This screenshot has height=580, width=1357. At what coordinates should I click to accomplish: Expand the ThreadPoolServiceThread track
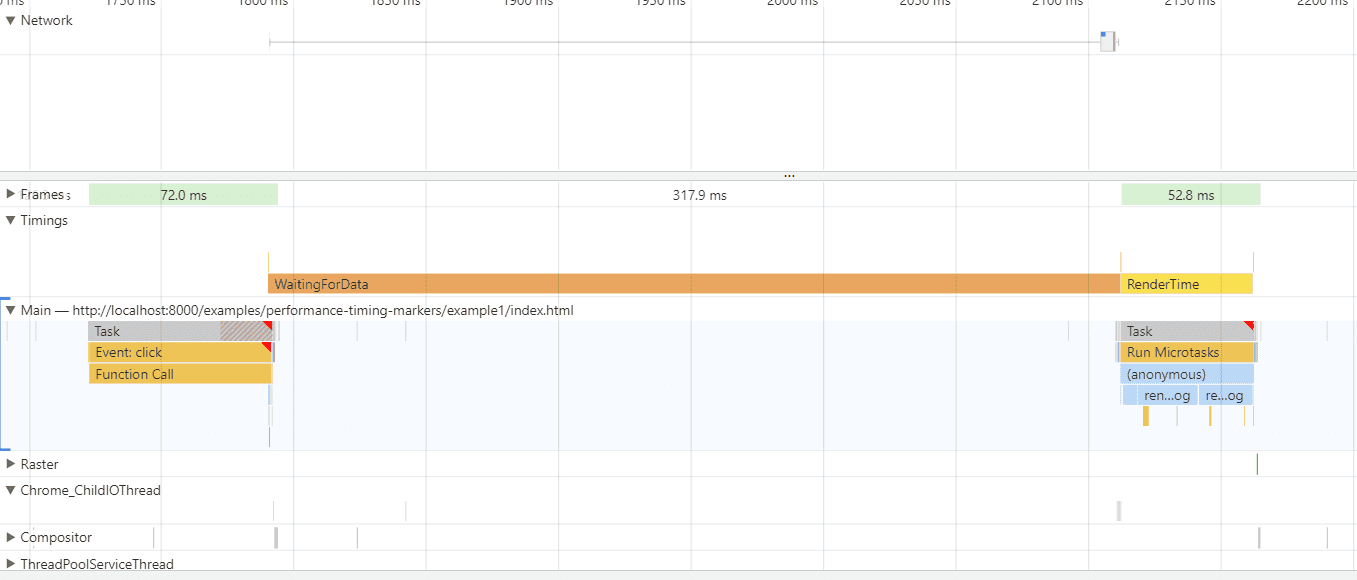click(11, 564)
